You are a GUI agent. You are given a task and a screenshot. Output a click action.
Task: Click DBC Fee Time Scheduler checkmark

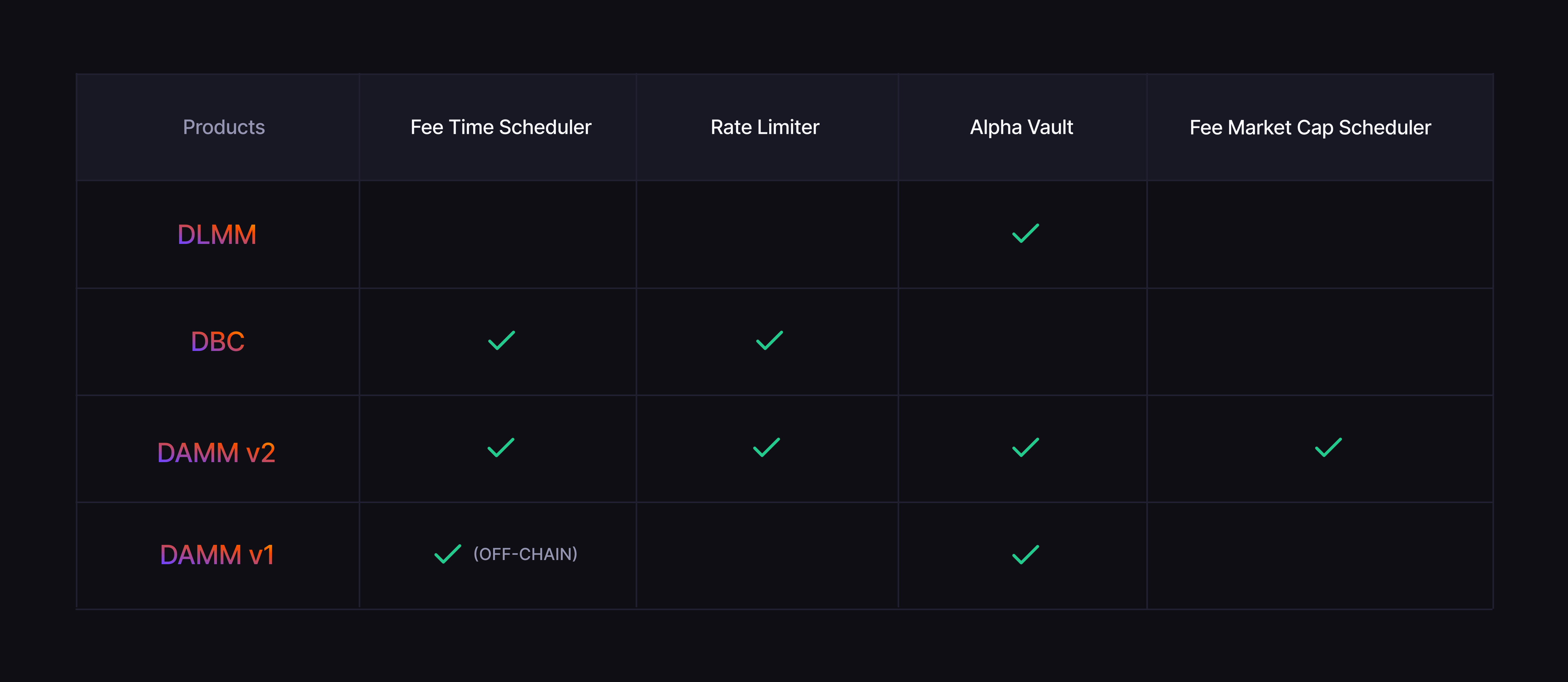502,341
